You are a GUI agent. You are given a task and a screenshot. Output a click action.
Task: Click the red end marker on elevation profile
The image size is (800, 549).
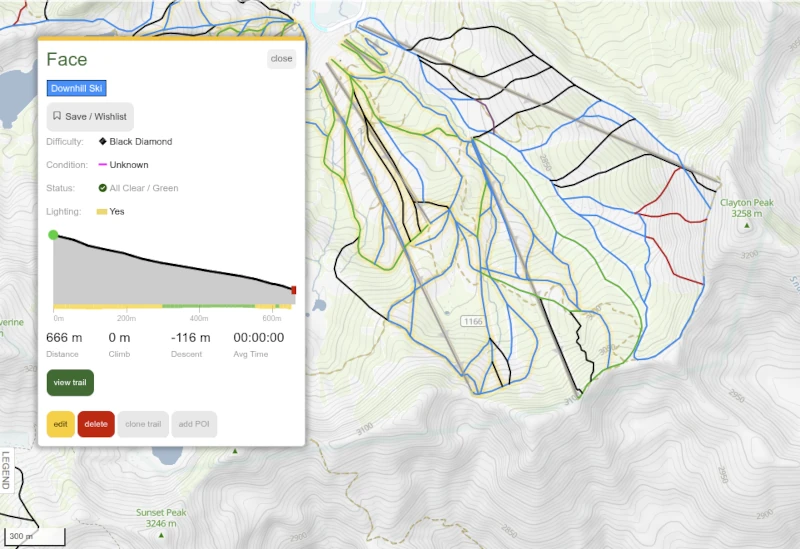pyautogui.click(x=293, y=290)
